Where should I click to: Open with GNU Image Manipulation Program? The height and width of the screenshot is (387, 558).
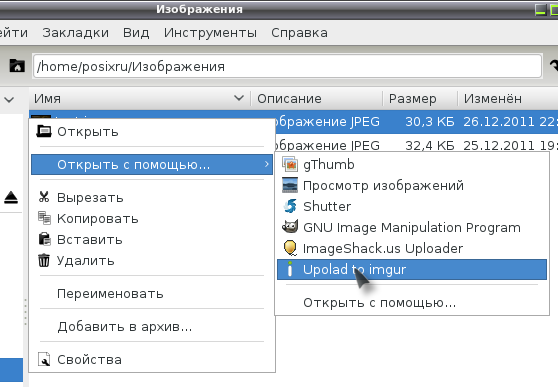[412, 227]
